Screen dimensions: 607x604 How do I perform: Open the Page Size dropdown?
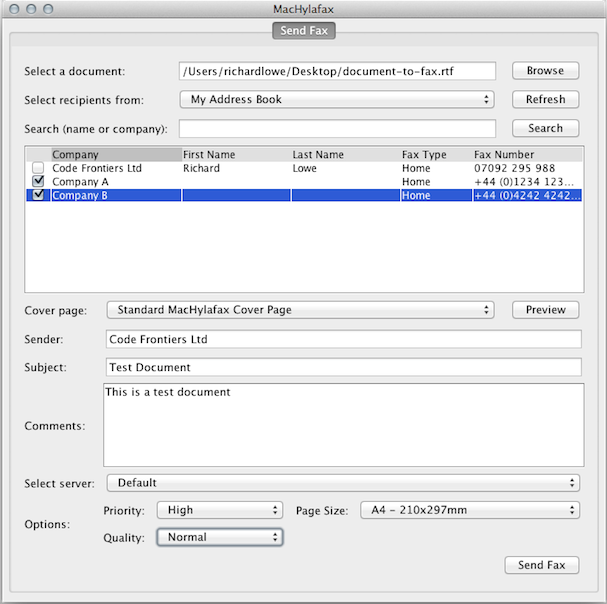coord(470,510)
